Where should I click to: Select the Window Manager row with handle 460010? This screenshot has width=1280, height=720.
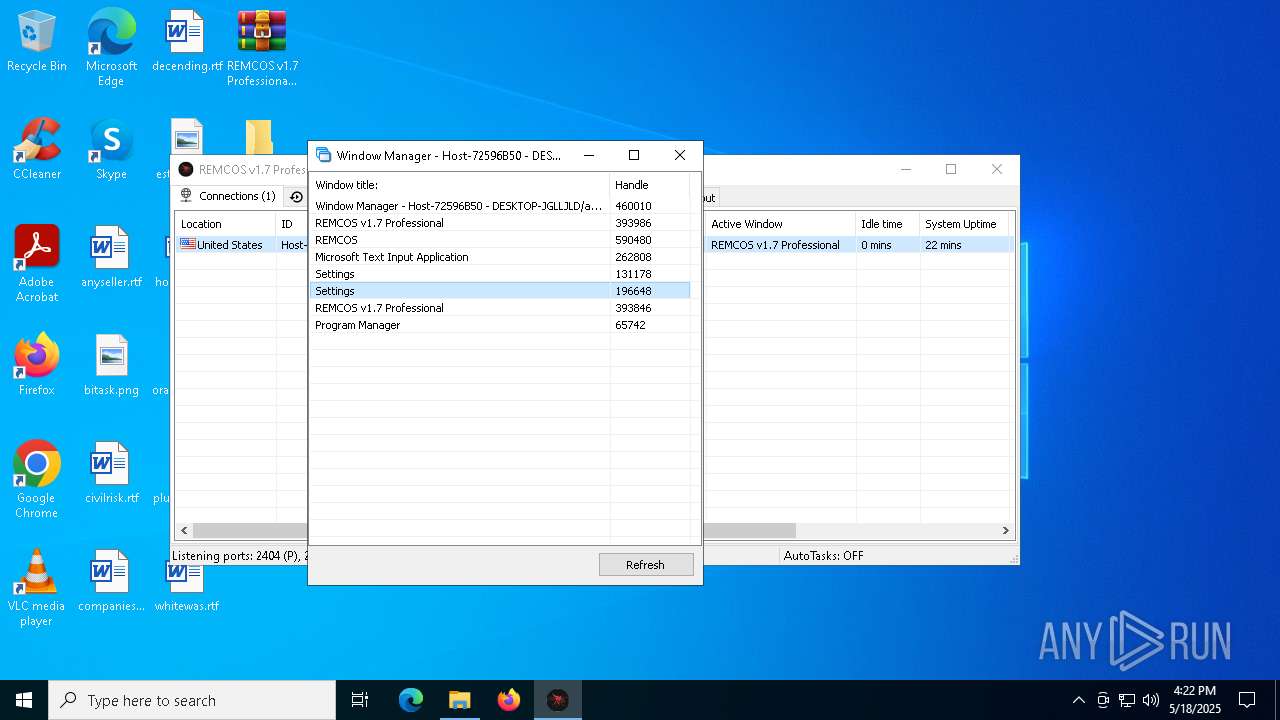click(x=500, y=206)
